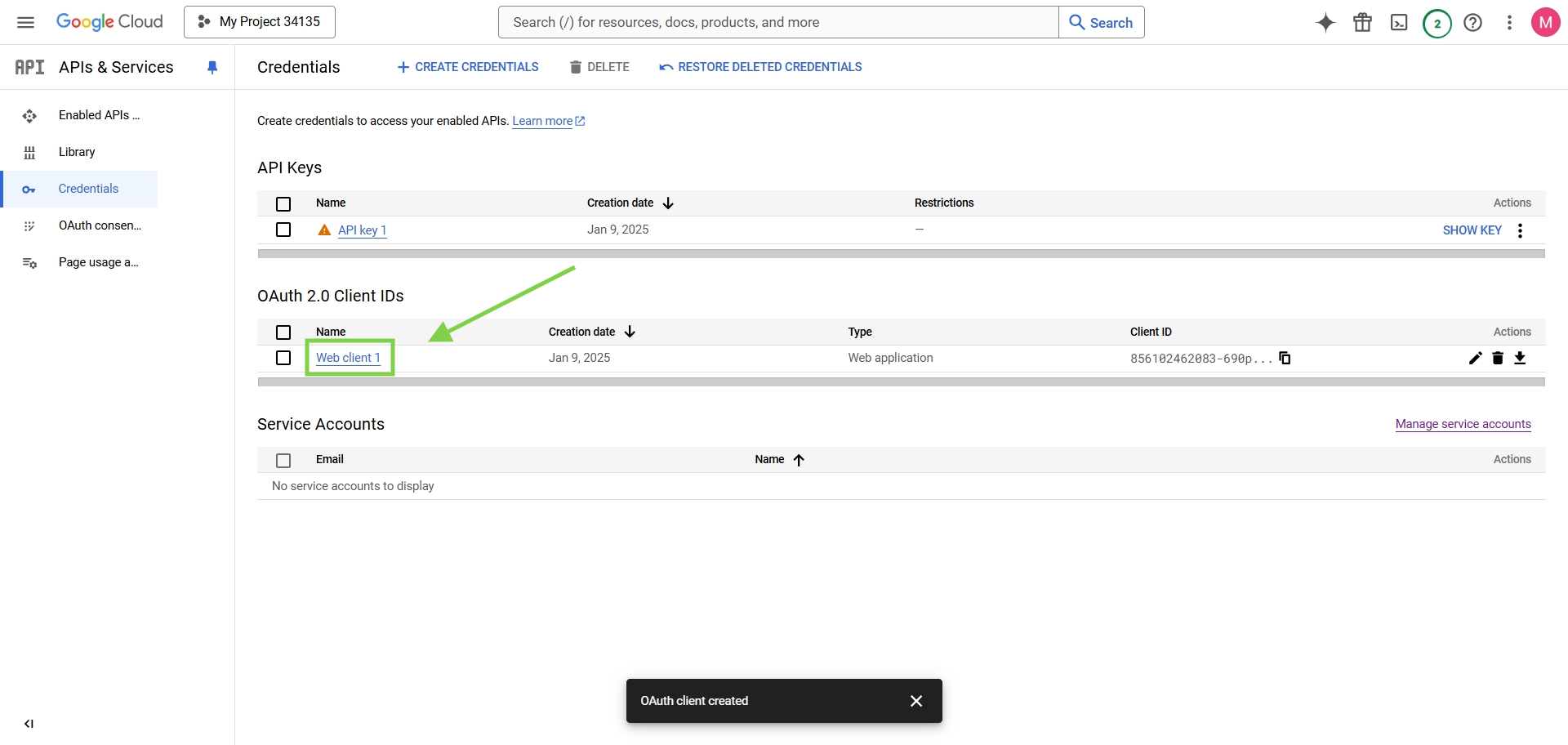Viewport: 1568px width, 745px height.
Task: Select the API key 1 checkbox
Action: 283,230
